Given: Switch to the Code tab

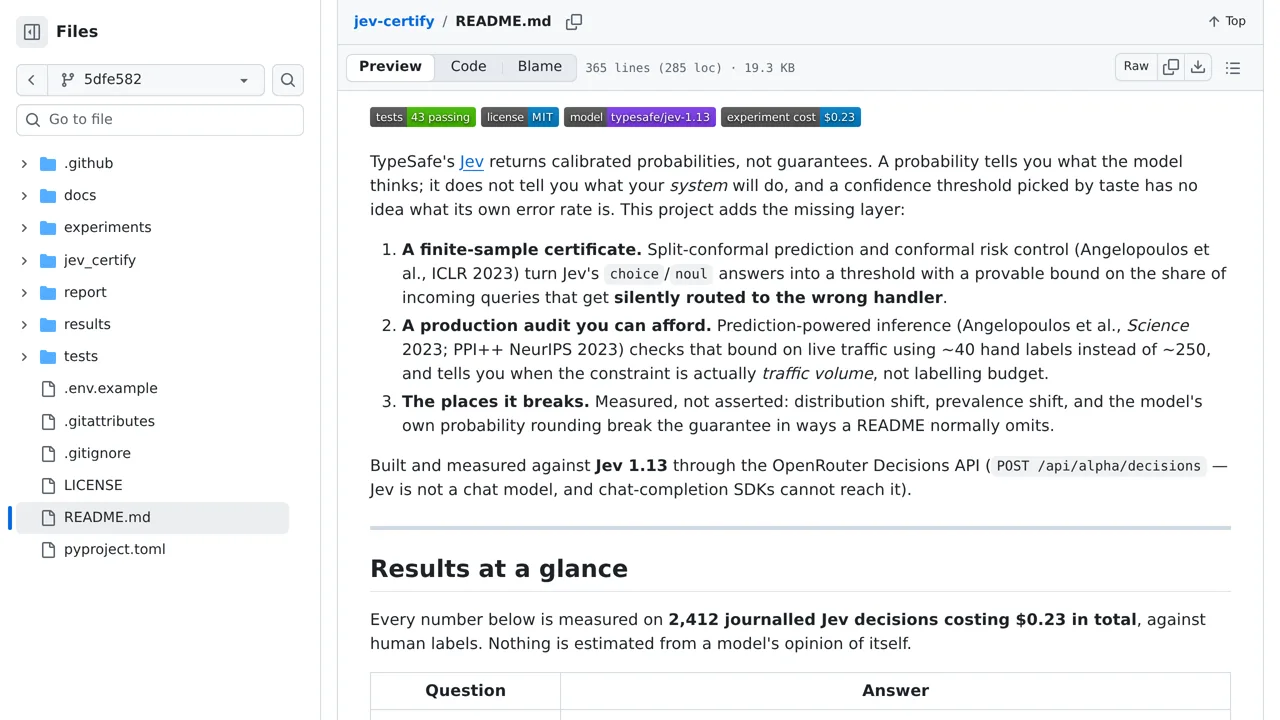Looking at the screenshot, I should (468, 67).
